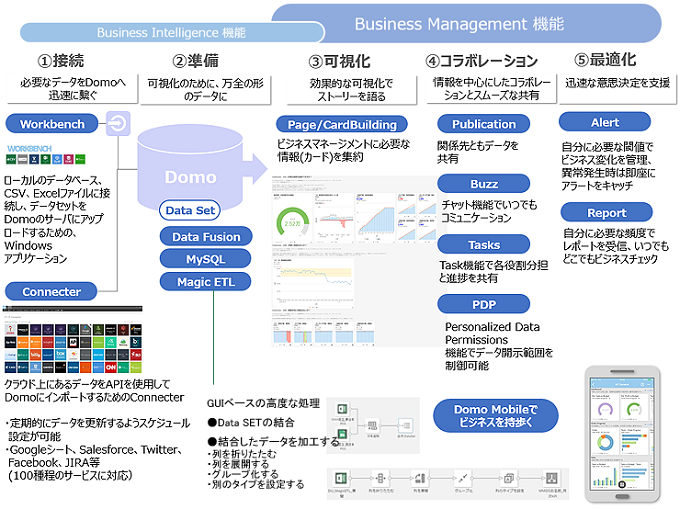The height and width of the screenshot is (509, 680).
Task: Click the green gauge card on the phone
Action: [x=634, y=407]
